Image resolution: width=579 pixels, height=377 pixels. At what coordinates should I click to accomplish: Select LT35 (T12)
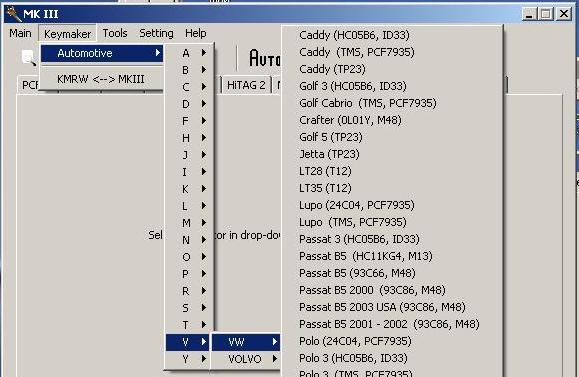point(392,188)
